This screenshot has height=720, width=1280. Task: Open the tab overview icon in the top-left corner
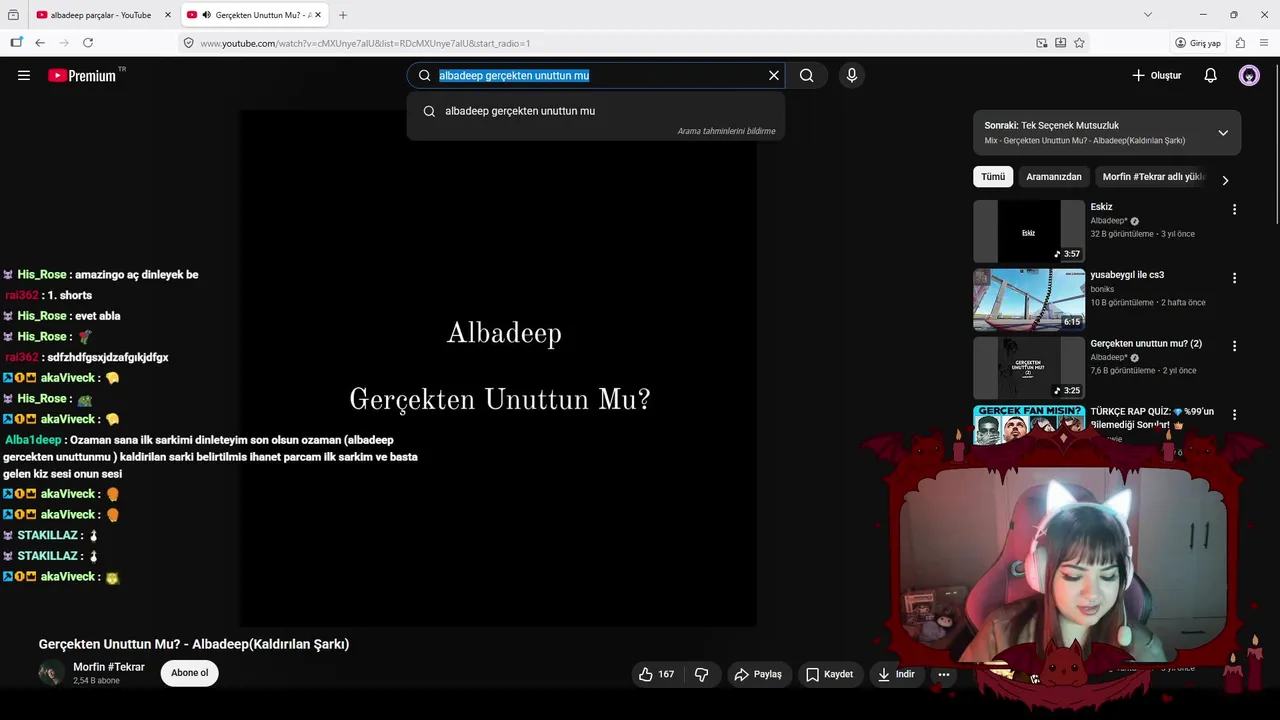[13, 15]
